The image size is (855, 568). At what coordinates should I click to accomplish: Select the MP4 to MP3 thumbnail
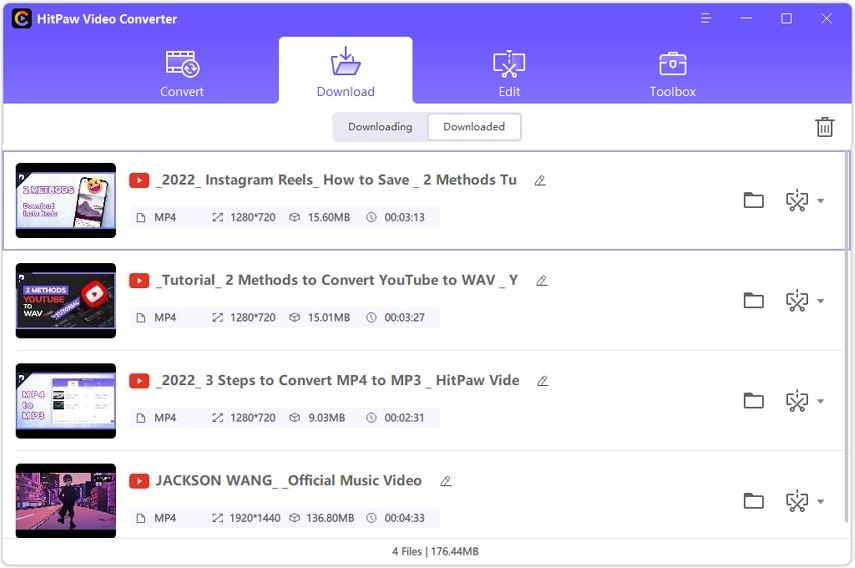[66, 401]
